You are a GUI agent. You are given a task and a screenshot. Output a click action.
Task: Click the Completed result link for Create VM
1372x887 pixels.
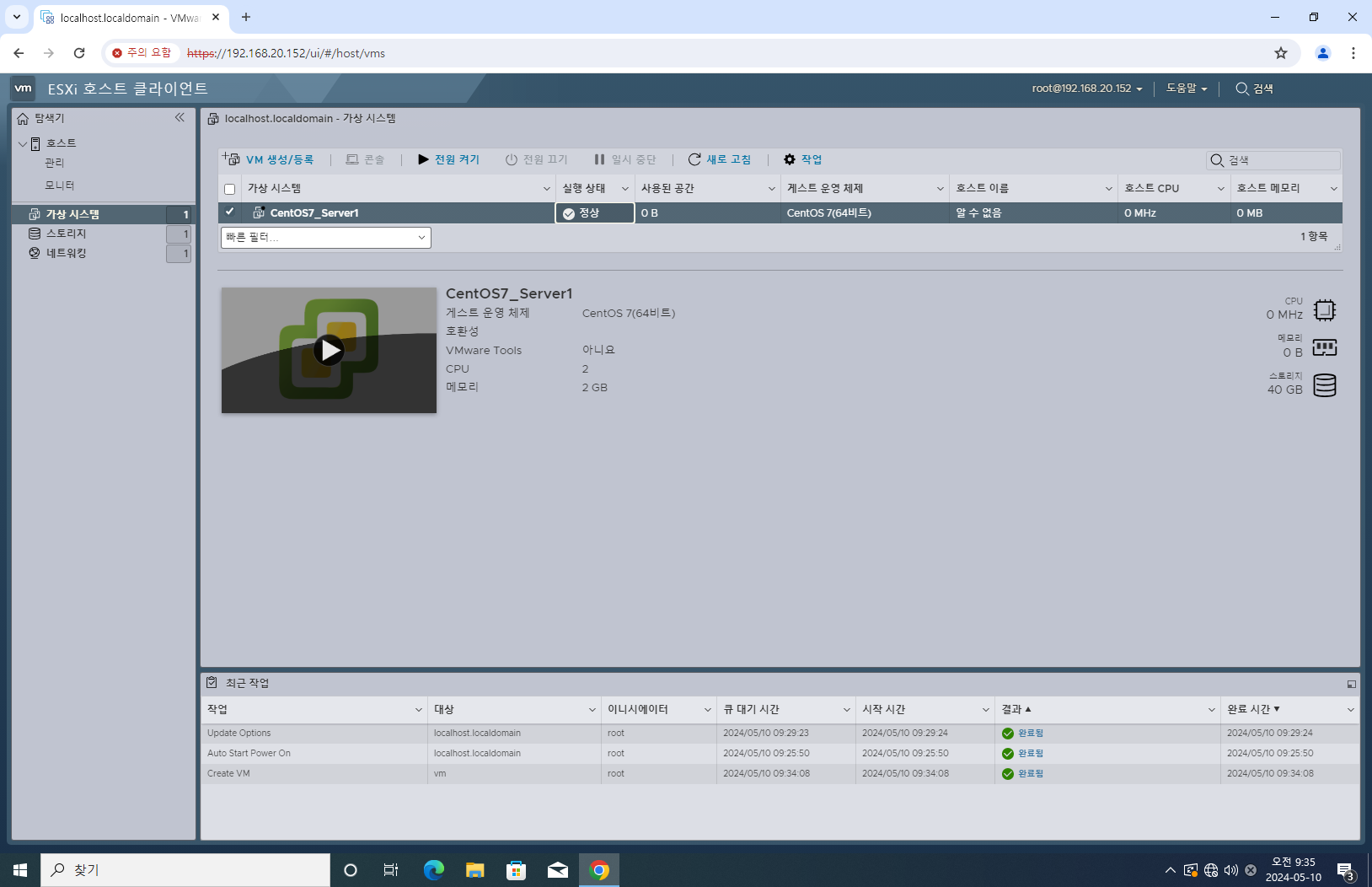point(1031,773)
